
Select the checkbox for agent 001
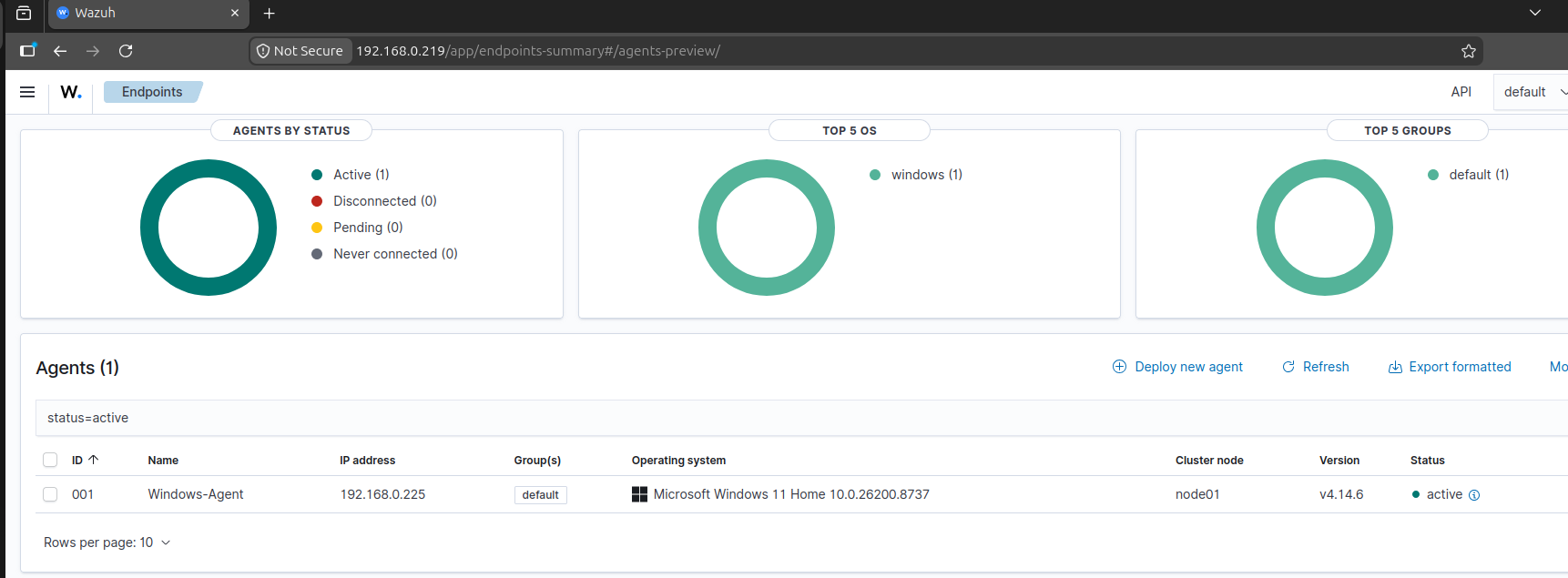50,494
